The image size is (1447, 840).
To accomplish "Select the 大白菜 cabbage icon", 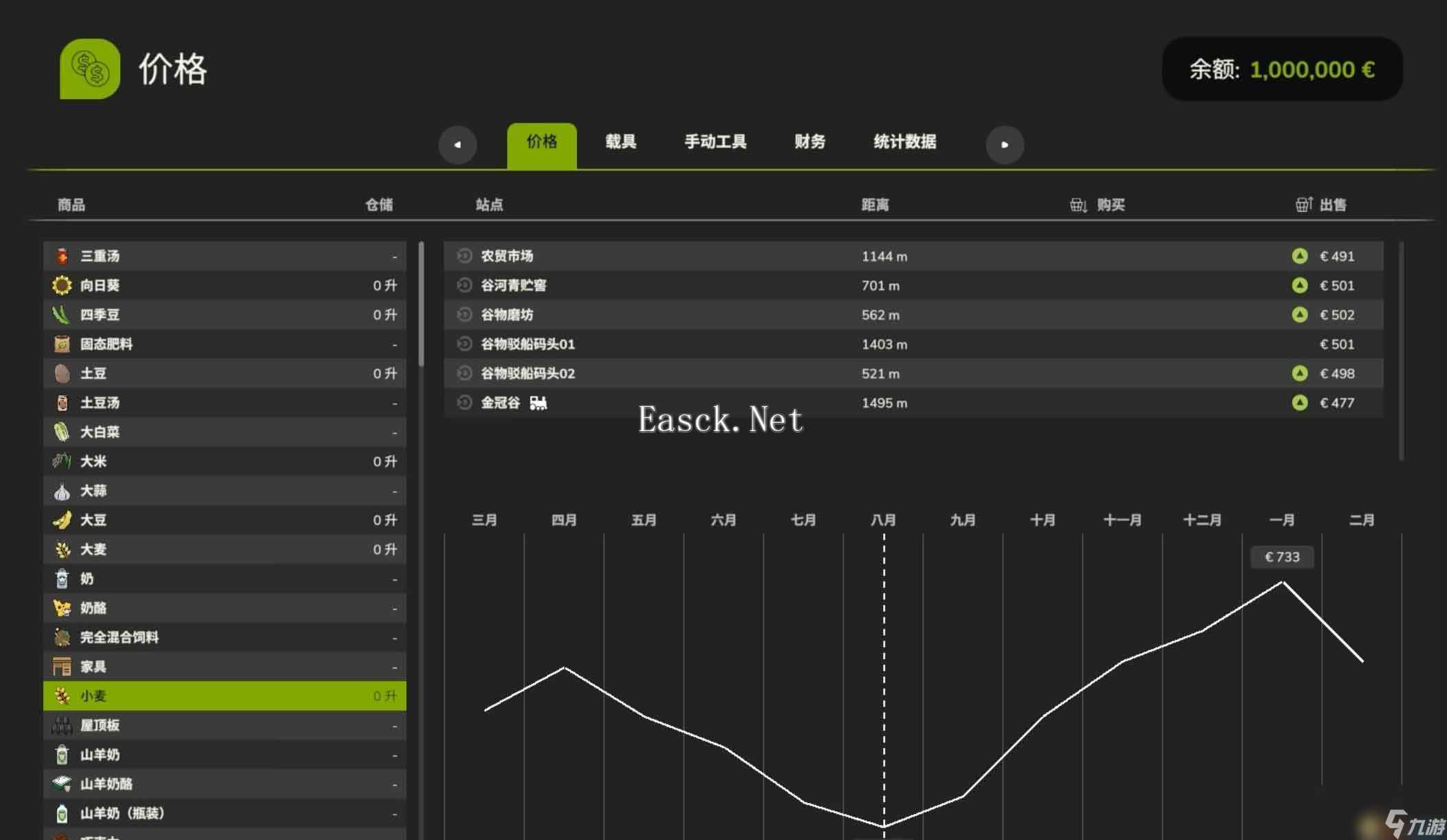I will 62,432.
